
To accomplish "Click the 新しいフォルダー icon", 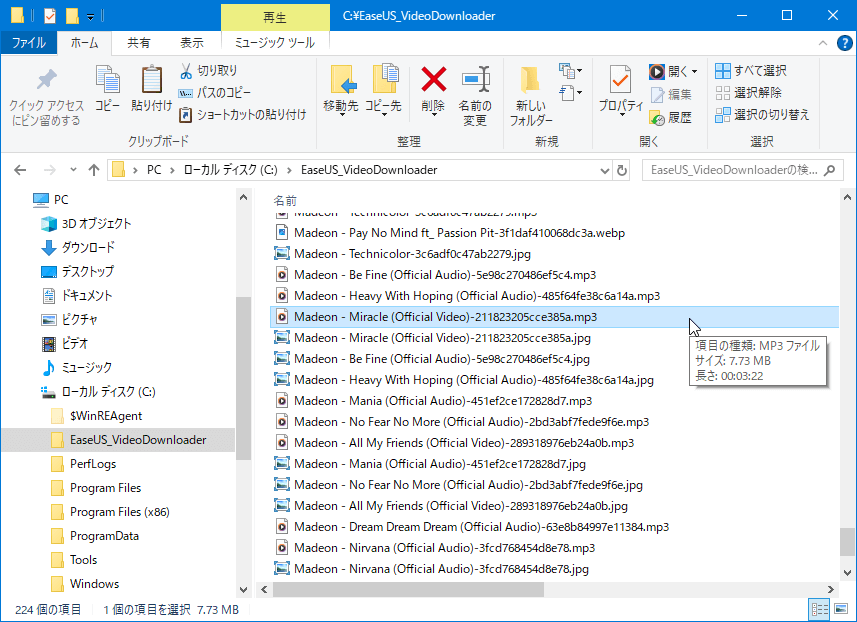I will [x=531, y=80].
